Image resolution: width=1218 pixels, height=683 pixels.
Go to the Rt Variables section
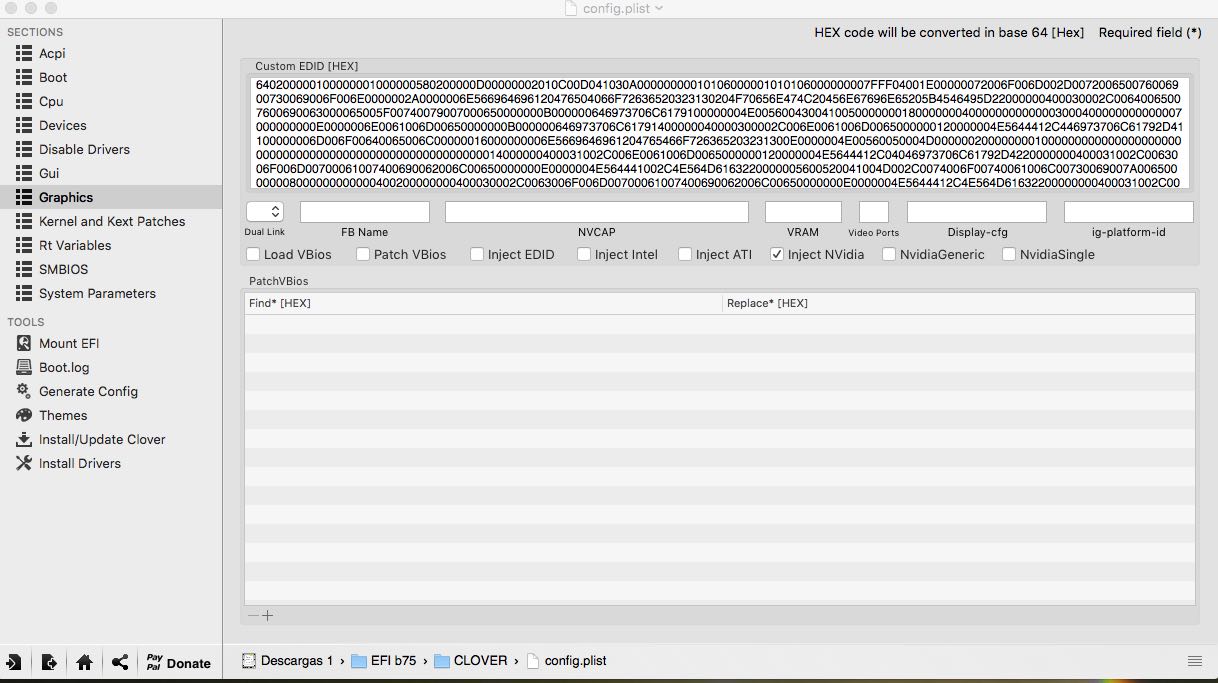click(x=75, y=245)
